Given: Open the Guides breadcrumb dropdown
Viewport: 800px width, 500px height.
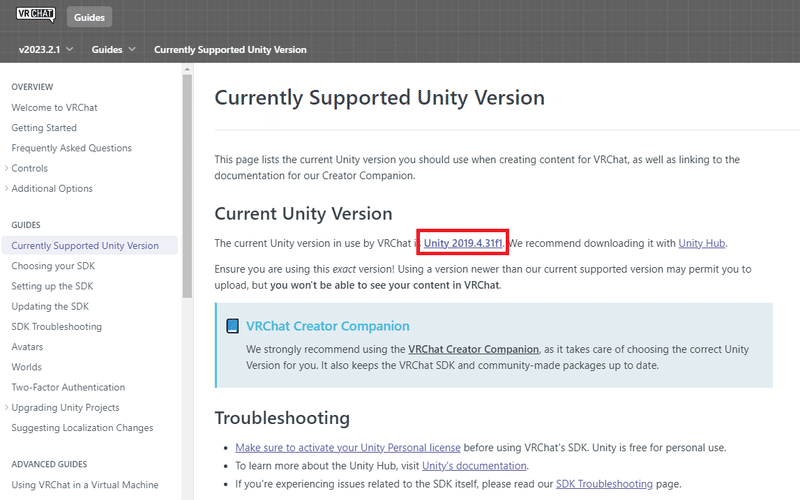Looking at the screenshot, I should [x=113, y=49].
